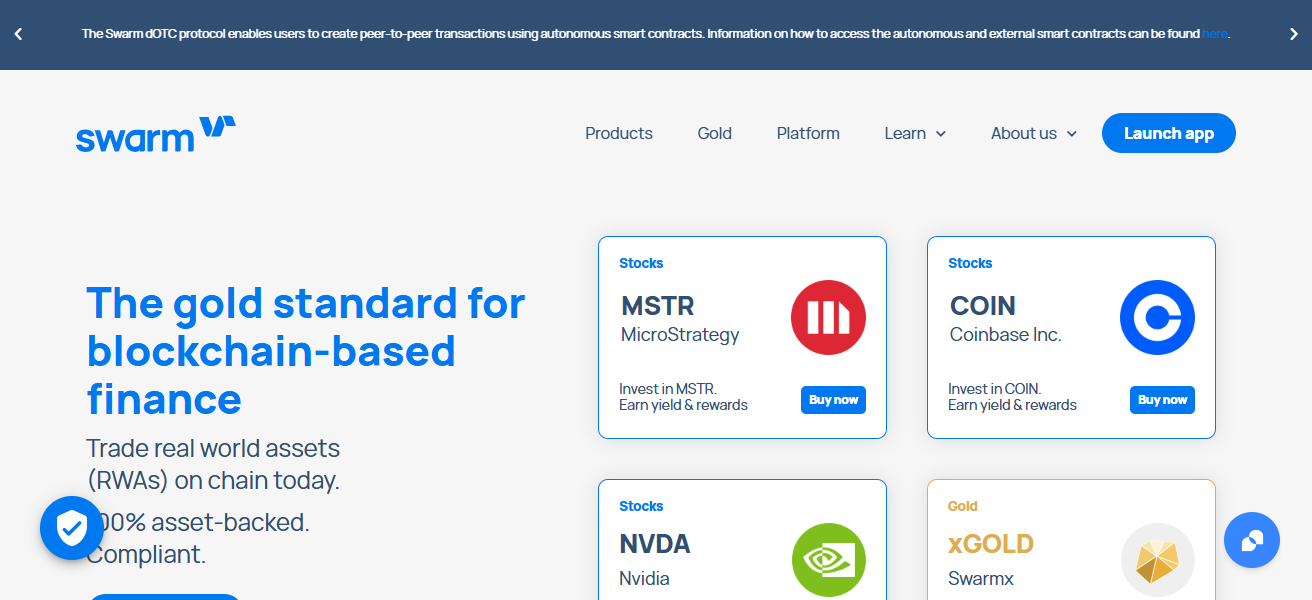Click the Launch app button
This screenshot has height=600, width=1312.
point(1169,133)
